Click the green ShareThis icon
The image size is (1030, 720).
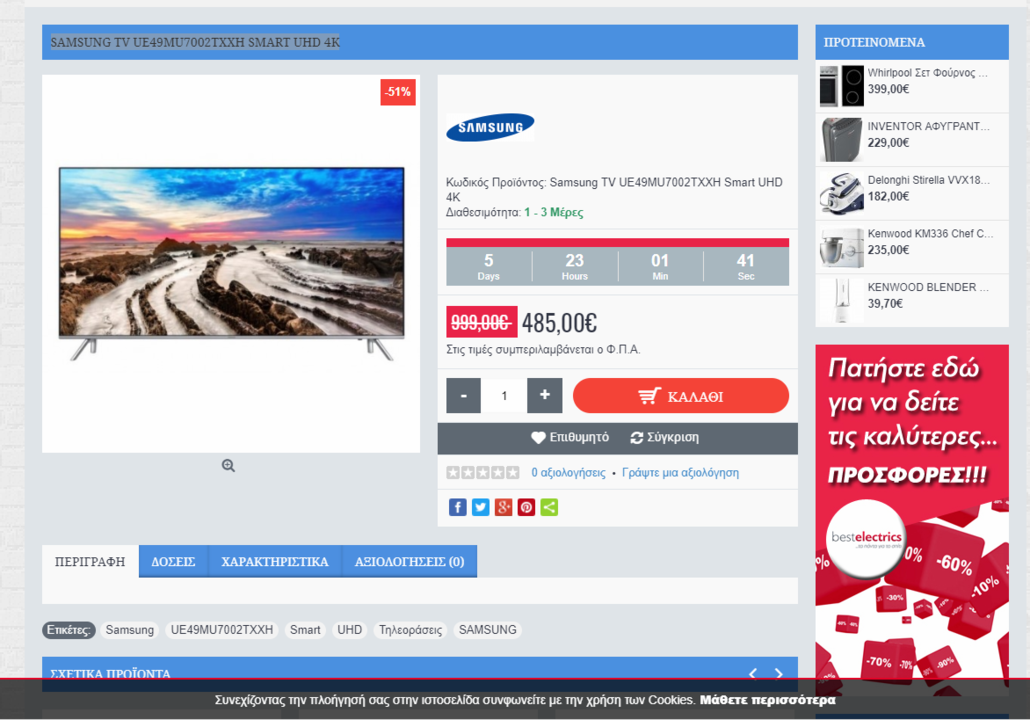[549, 507]
